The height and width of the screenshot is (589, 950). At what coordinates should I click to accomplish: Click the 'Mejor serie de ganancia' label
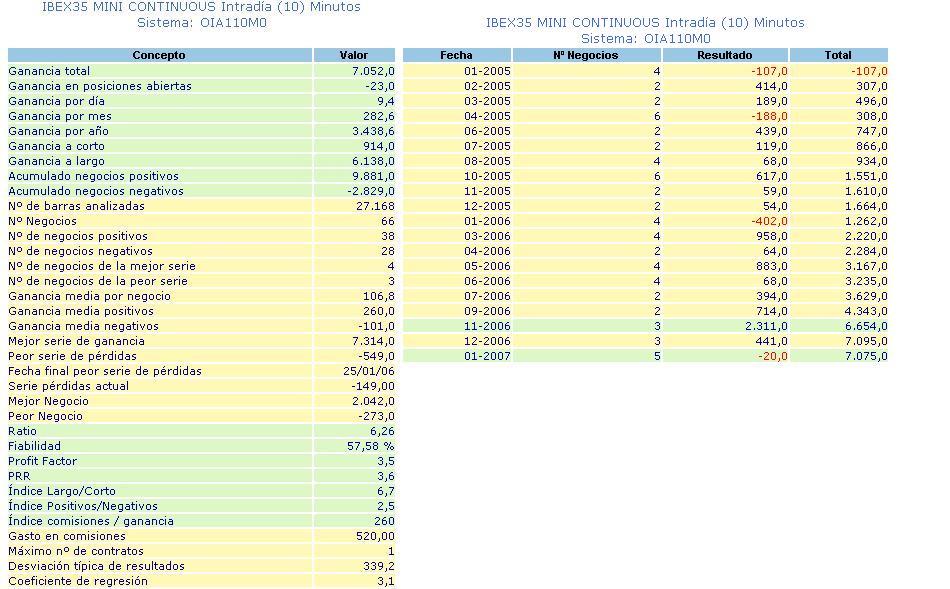click(76, 341)
